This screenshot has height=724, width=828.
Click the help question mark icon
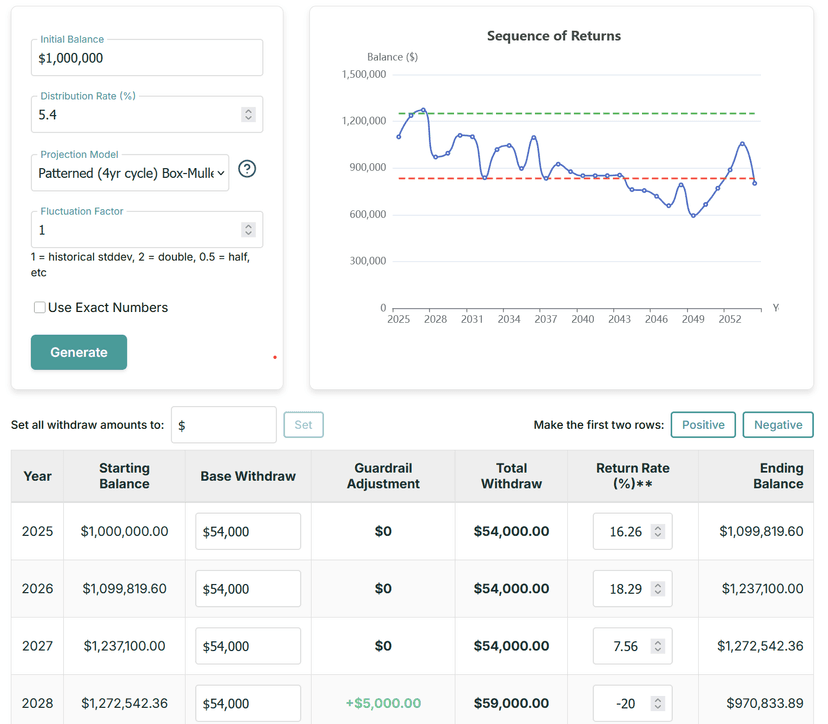tap(247, 169)
